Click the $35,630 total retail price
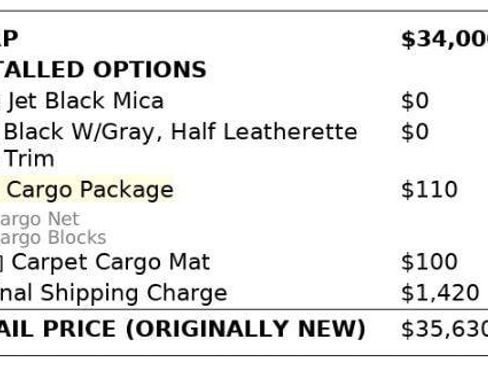Screen dimensions: 488x366 445,329
